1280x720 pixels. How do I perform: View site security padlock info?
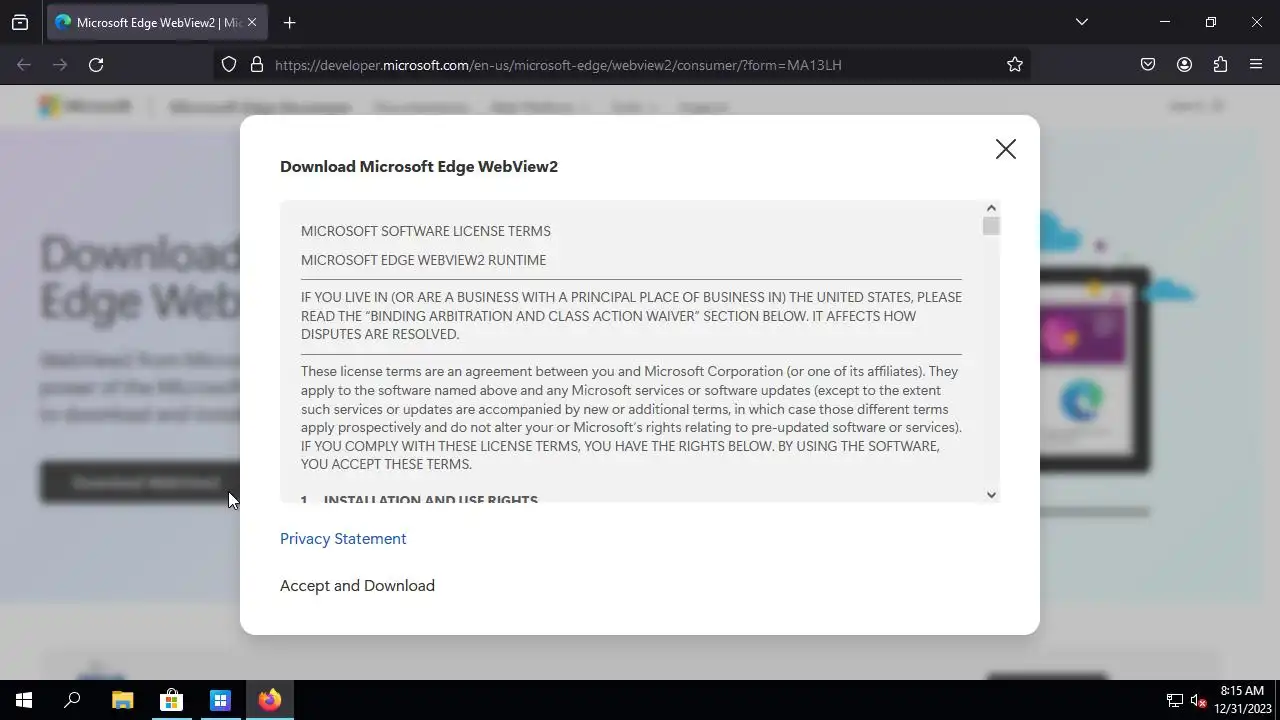(256, 65)
